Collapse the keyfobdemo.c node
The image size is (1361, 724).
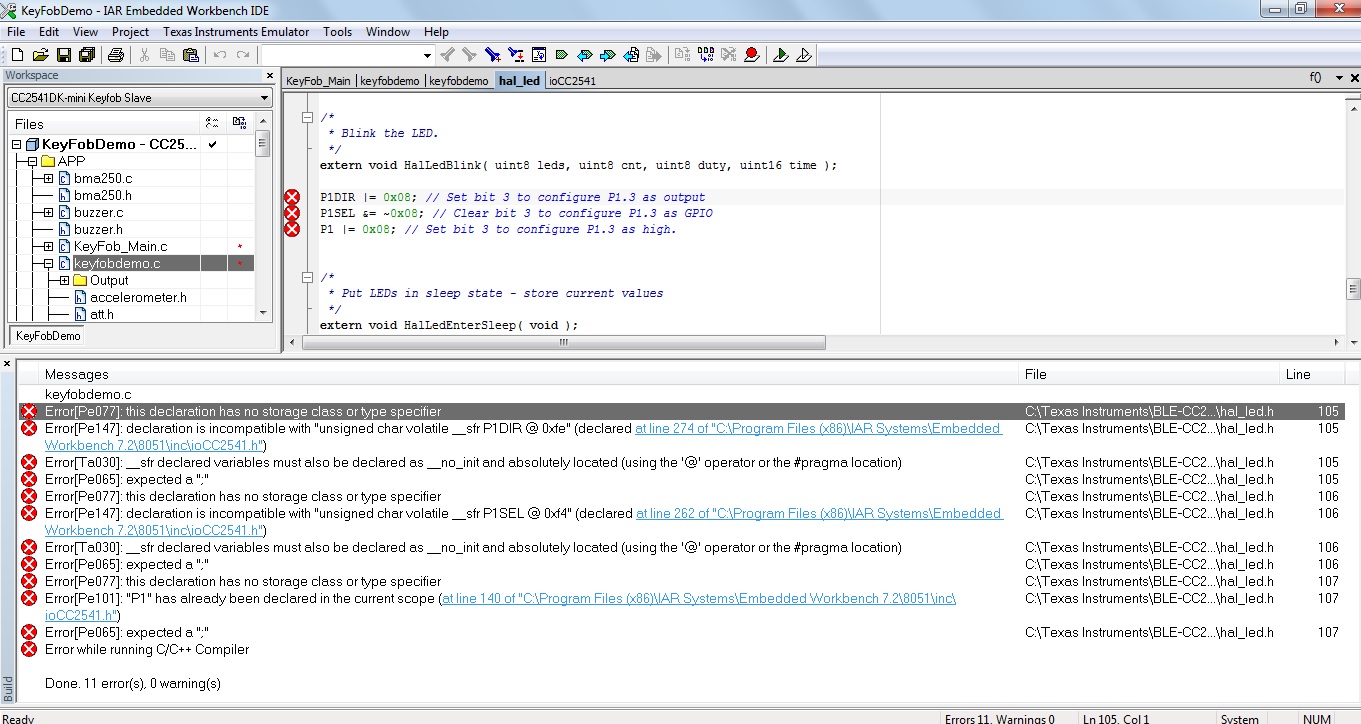[x=48, y=264]
